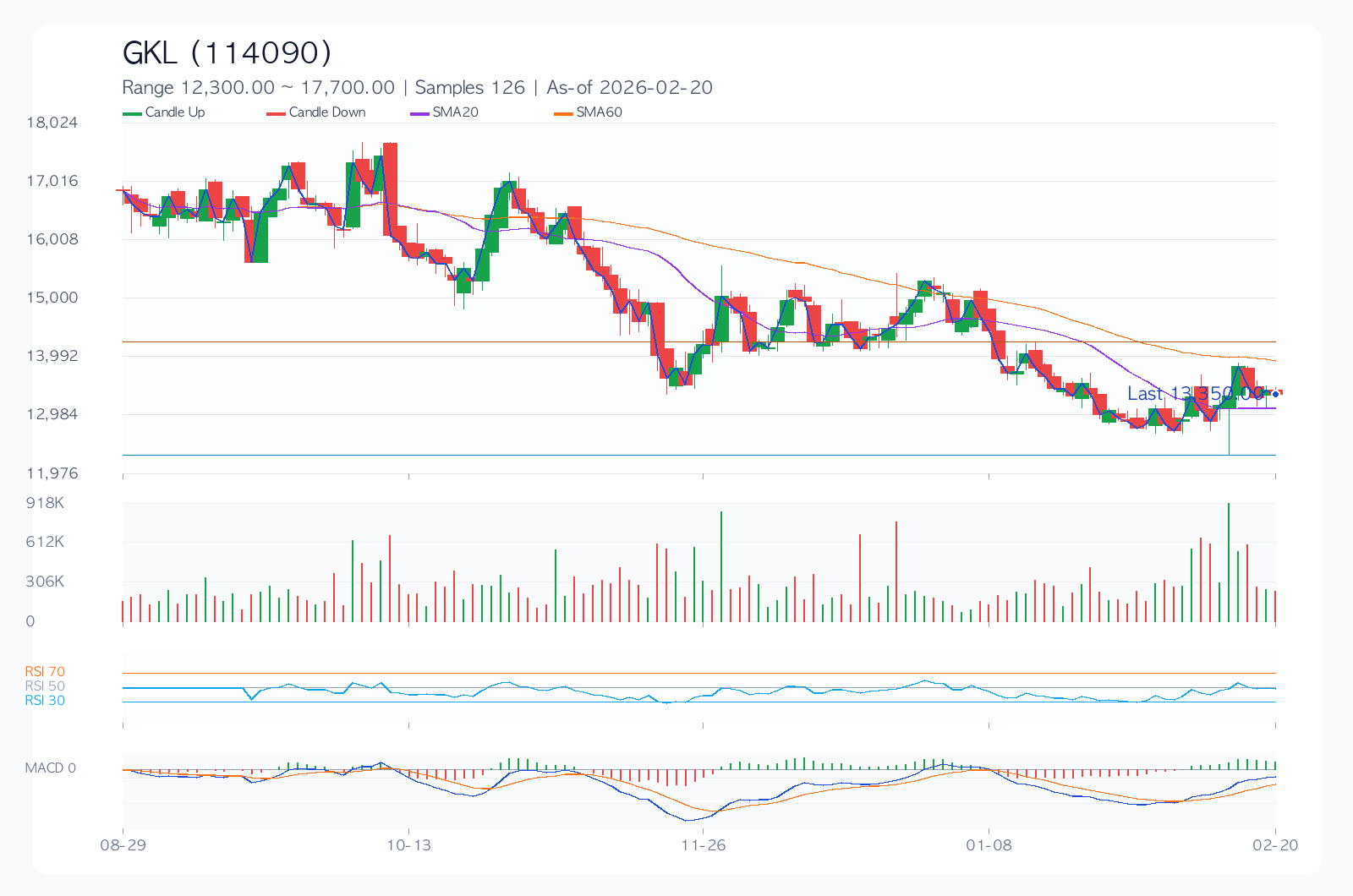Click the 15,000 price axis label
Image resolution: width=1353 pixels, height=896 pixels.
point(52,298)
